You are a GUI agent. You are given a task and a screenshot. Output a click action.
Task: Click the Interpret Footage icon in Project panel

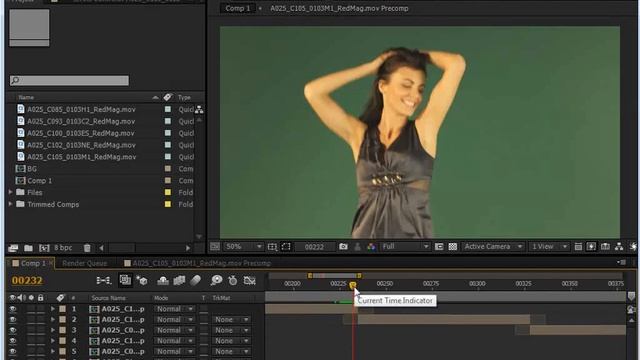pyautogui.click(x=13, y=248)
